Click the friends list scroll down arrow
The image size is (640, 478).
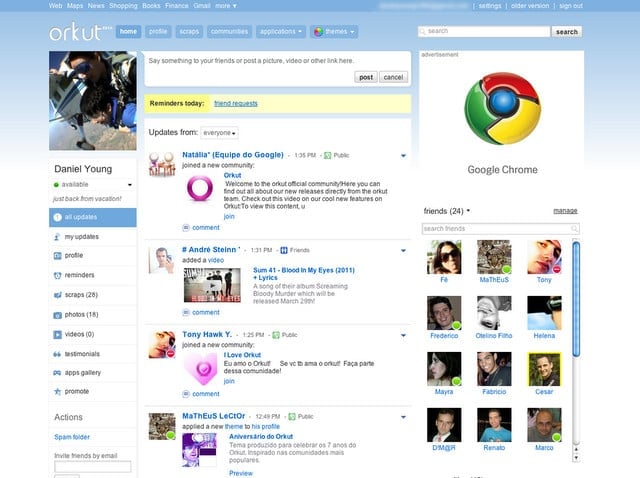[x=576, y=458]
